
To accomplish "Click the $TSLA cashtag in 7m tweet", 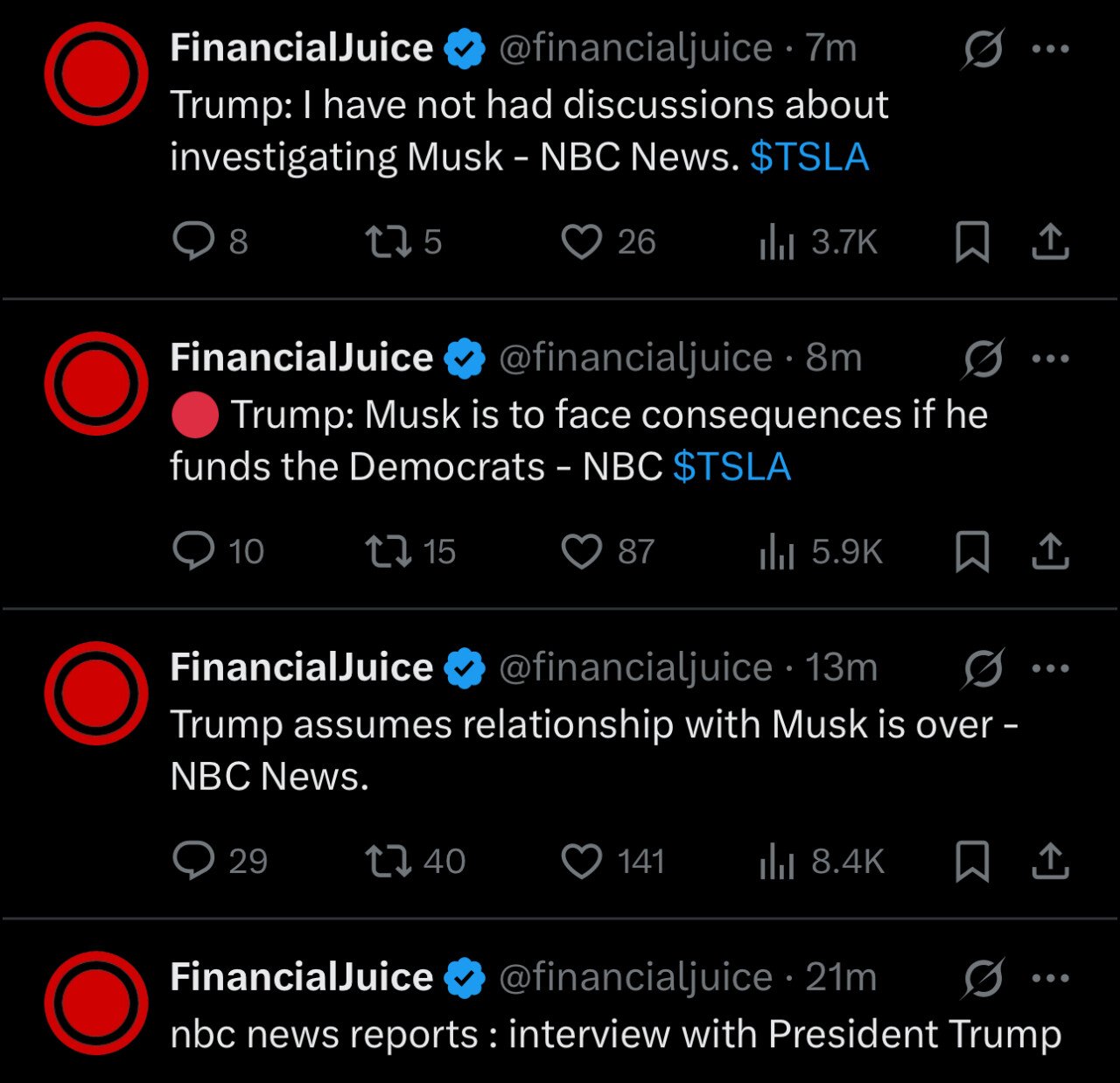I will pyautogui.click(x=809, y=157).
